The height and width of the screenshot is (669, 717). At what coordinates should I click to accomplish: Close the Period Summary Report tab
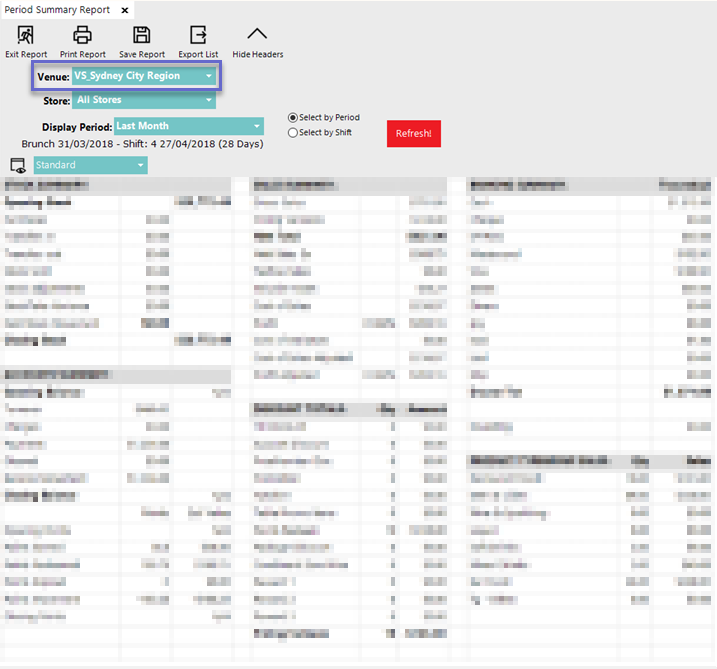pos(124,10)
